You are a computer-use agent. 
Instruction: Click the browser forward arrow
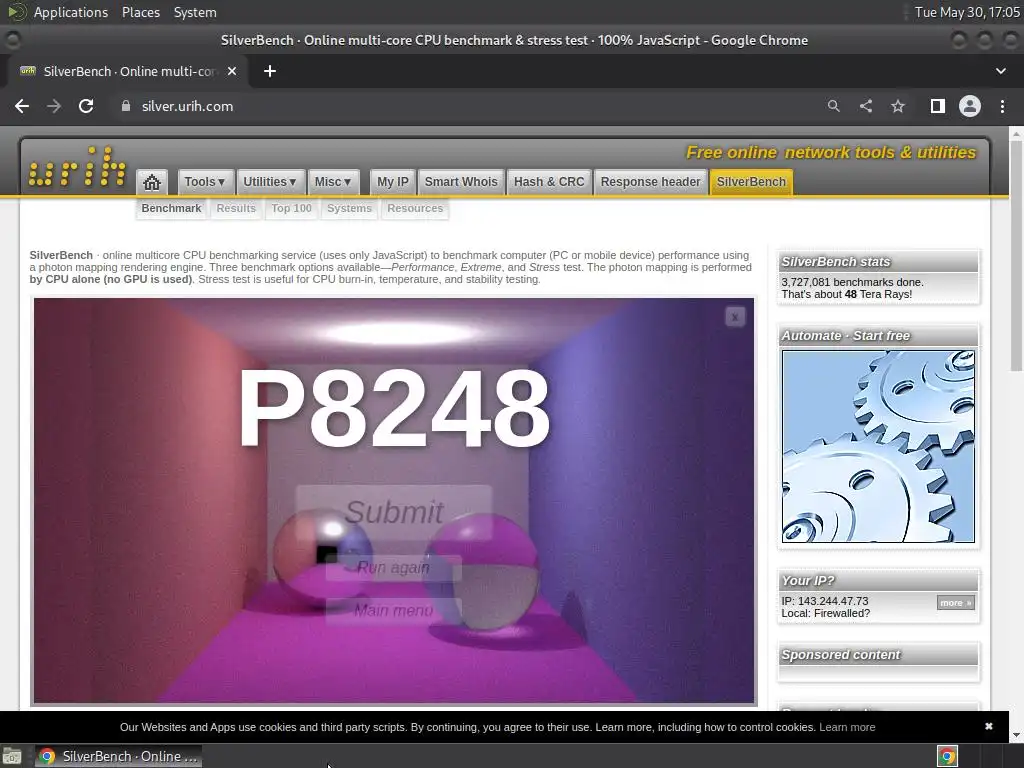click(x=54, y=106)
